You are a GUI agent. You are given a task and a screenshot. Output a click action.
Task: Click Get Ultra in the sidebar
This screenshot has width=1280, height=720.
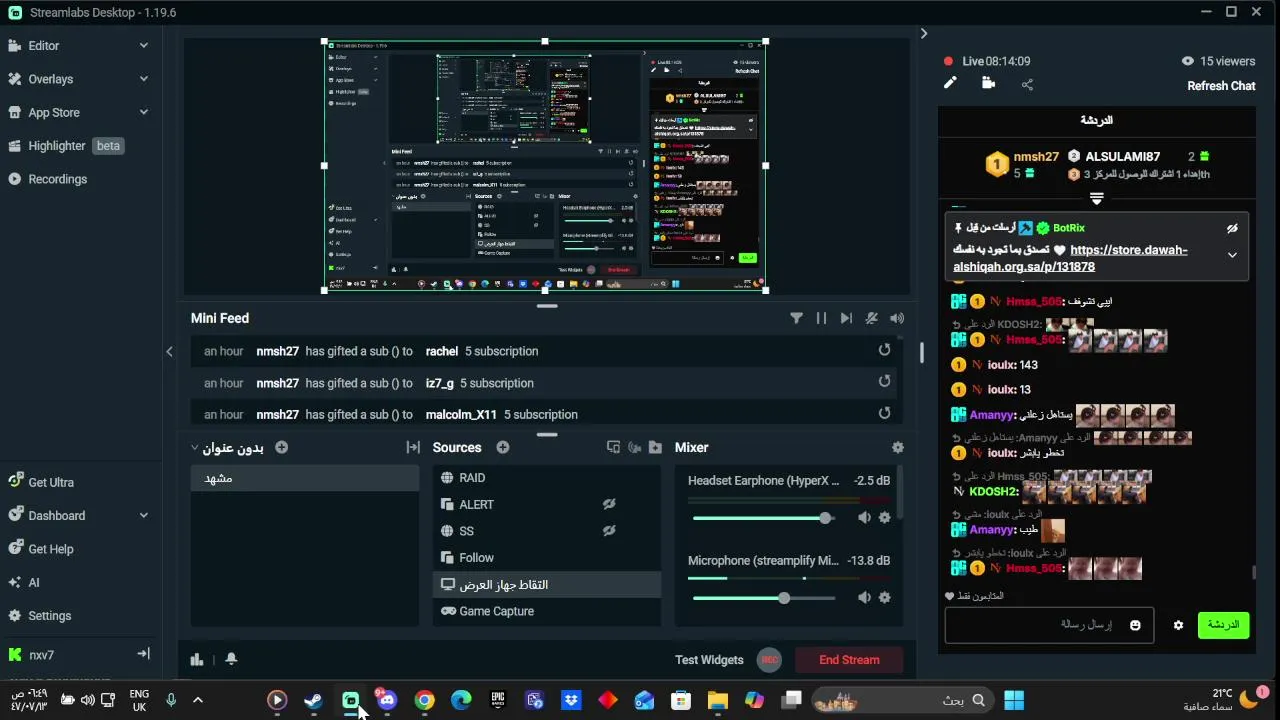coord(51,482)
